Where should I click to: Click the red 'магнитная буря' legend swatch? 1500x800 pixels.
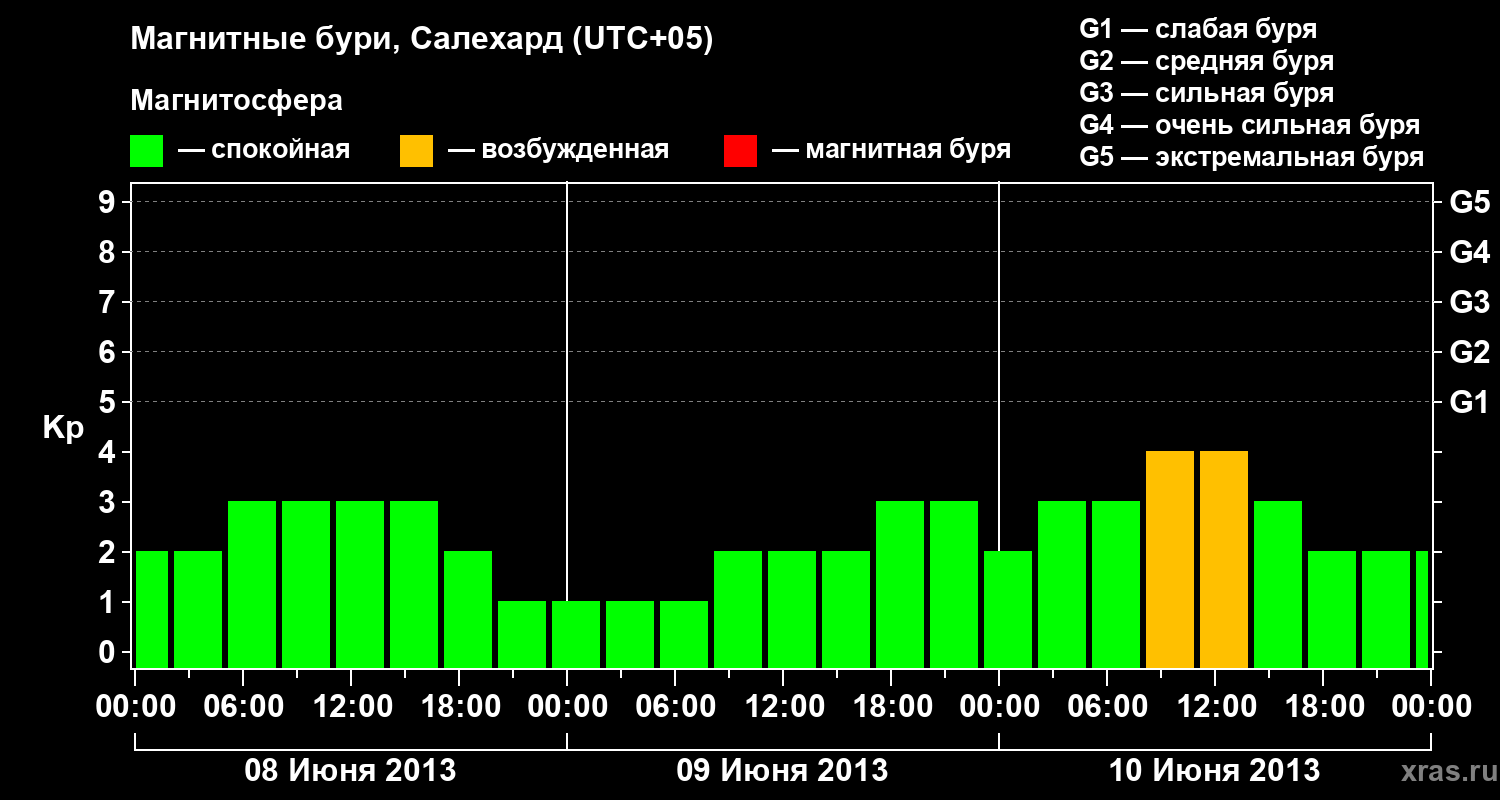pyautogui.click(x=740, y=150)
